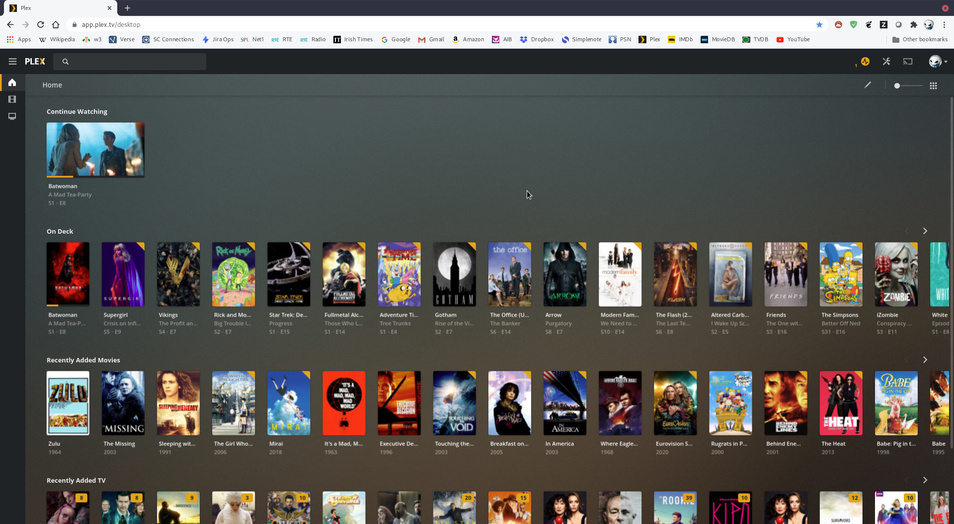Show next items in On Deck
This screenshot has width=954, height=524.
click(925, 231)
